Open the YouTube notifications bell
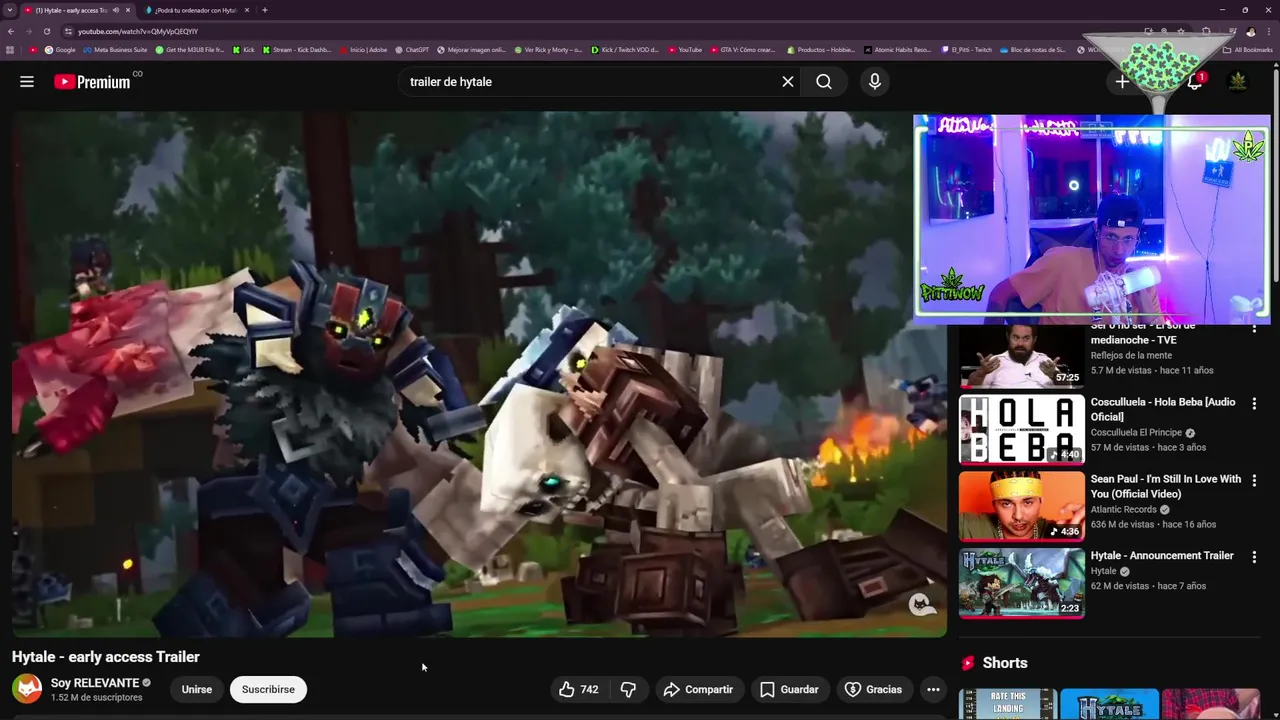Viewport: 1280px width, 720px height. (x=1194, y=82)
